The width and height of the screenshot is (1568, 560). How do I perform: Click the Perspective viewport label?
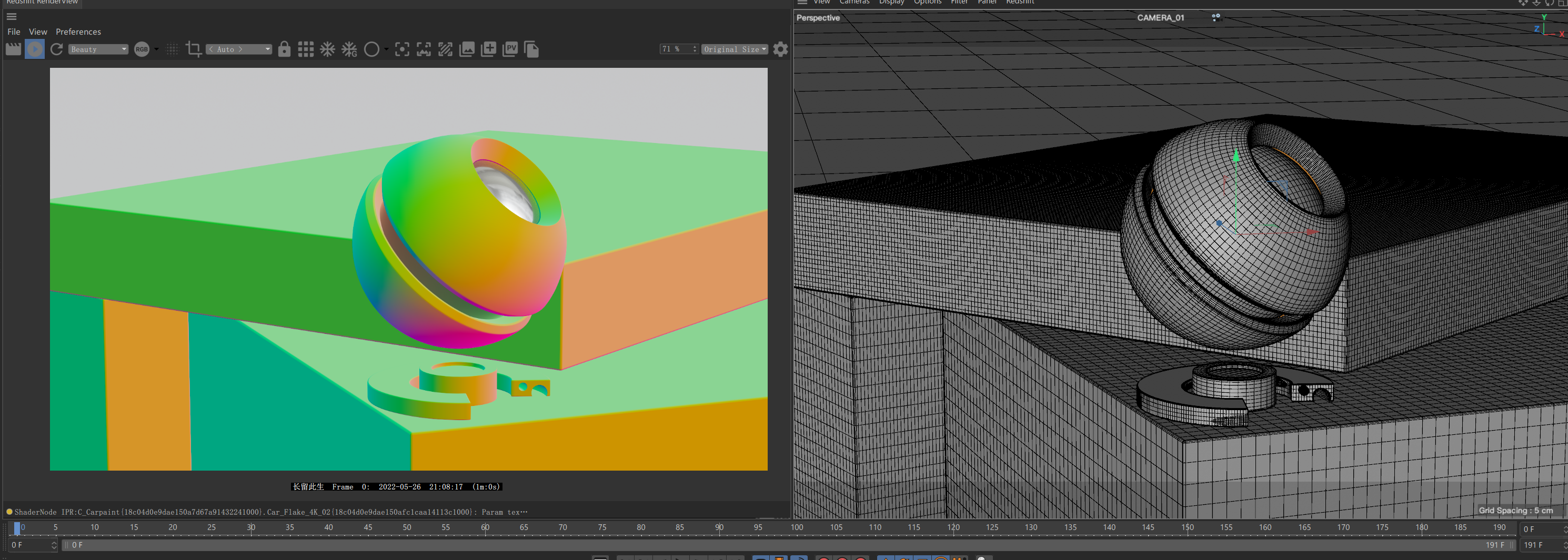click(x=818, y=18)
